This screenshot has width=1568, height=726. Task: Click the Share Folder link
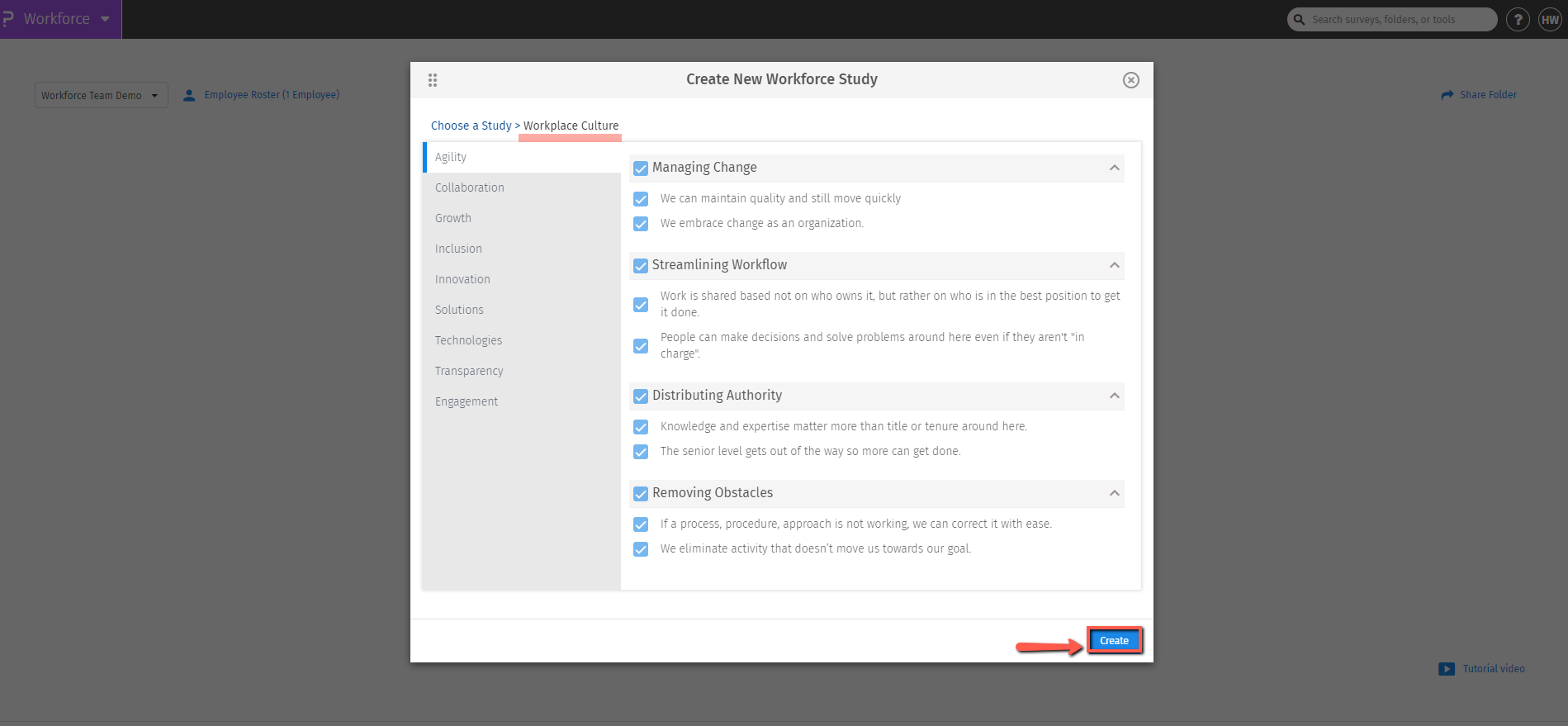[1488, 95]
